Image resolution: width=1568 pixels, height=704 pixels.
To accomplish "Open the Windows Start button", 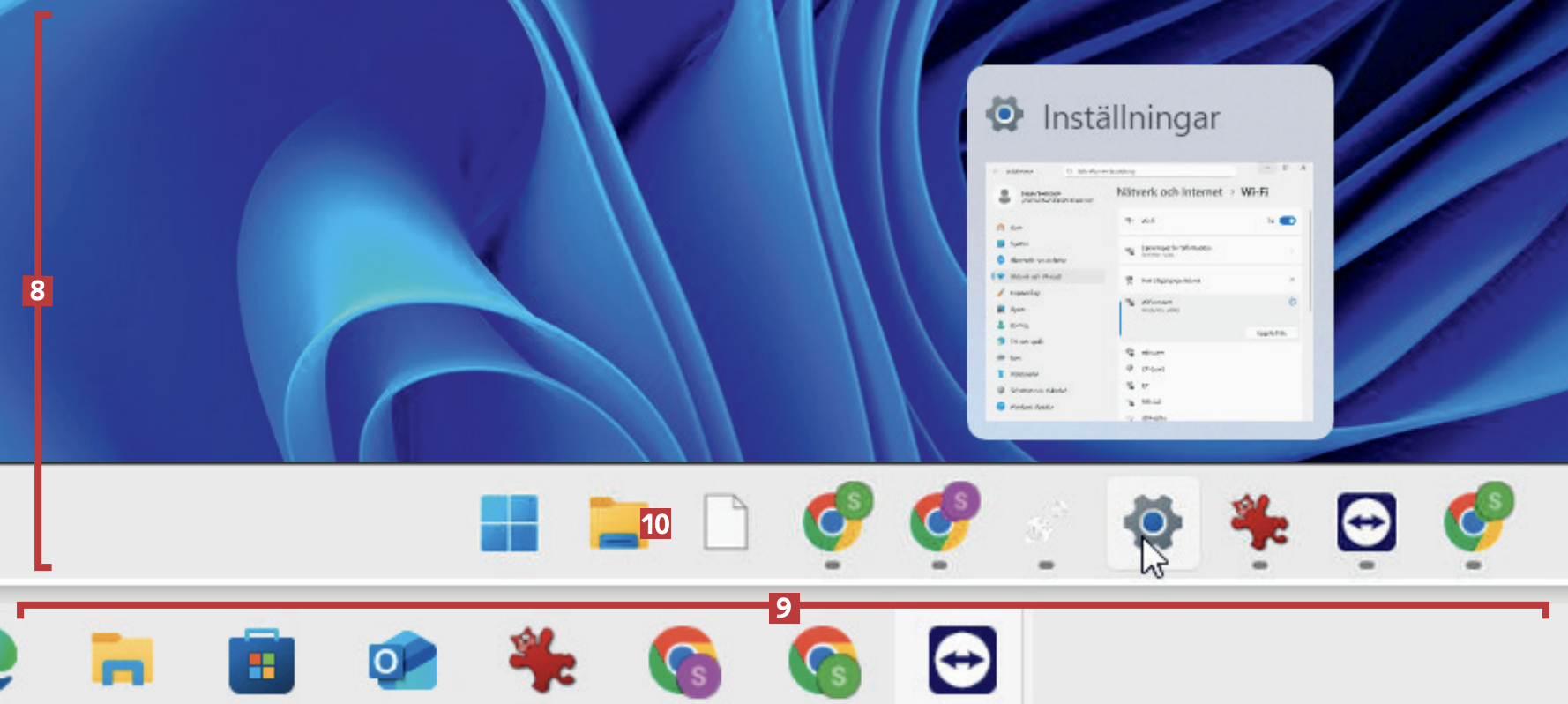I will coord(509,523).
